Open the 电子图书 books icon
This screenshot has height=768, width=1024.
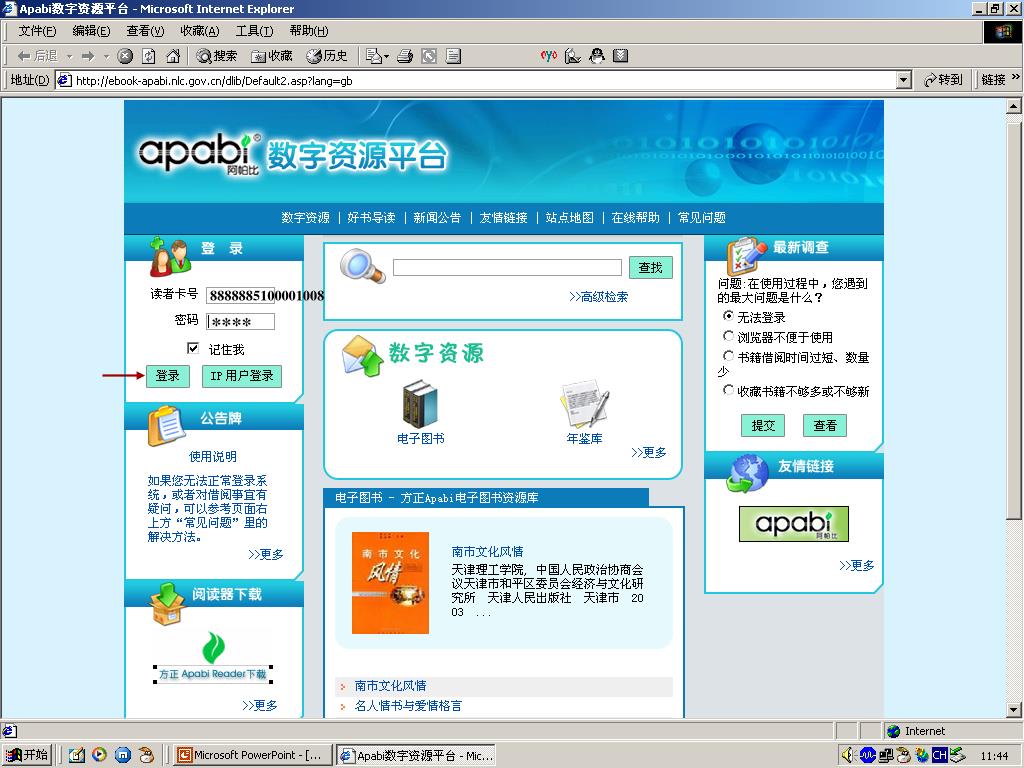click(419, 404)
